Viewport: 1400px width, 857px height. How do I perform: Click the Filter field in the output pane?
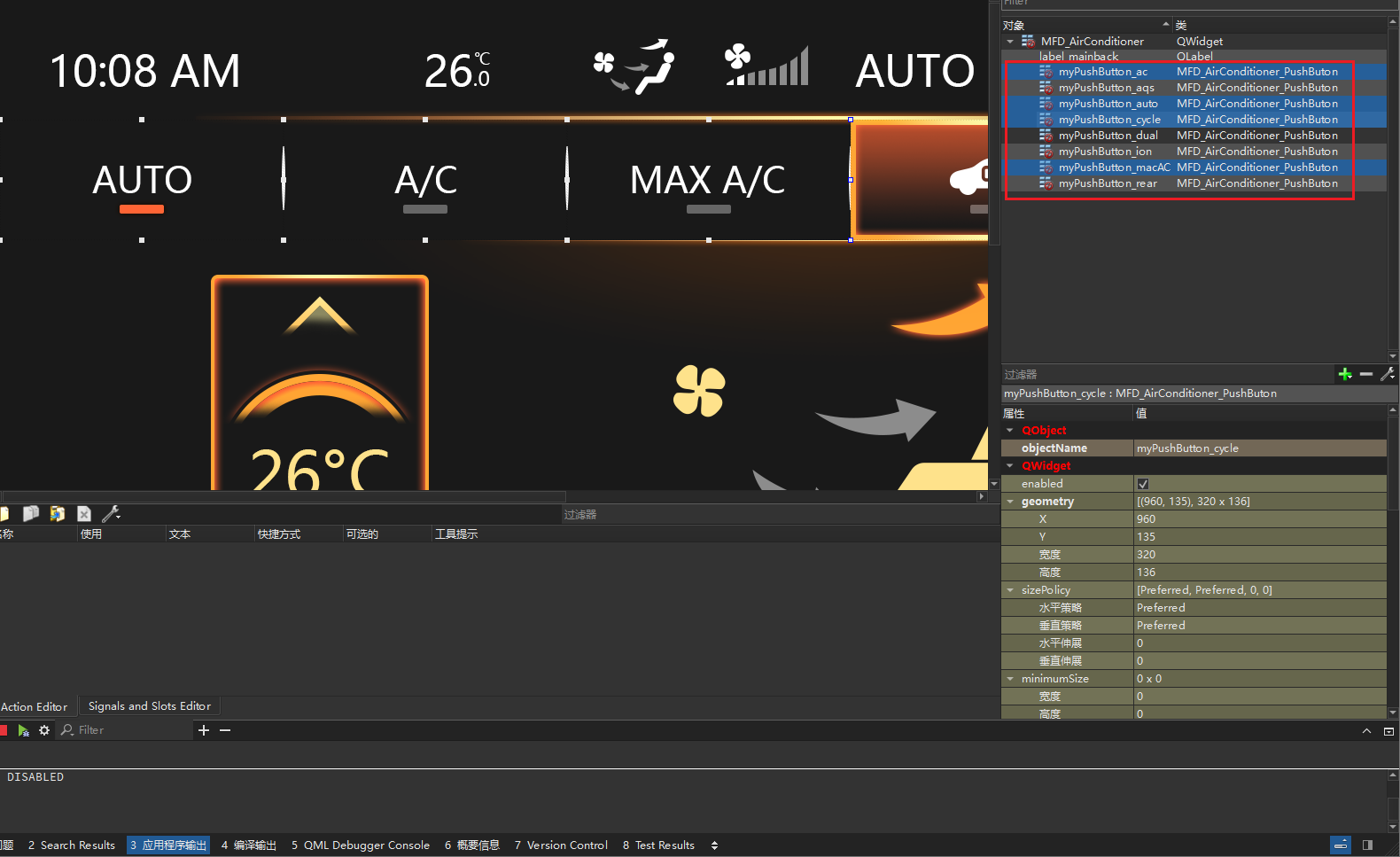pos(126,730)
